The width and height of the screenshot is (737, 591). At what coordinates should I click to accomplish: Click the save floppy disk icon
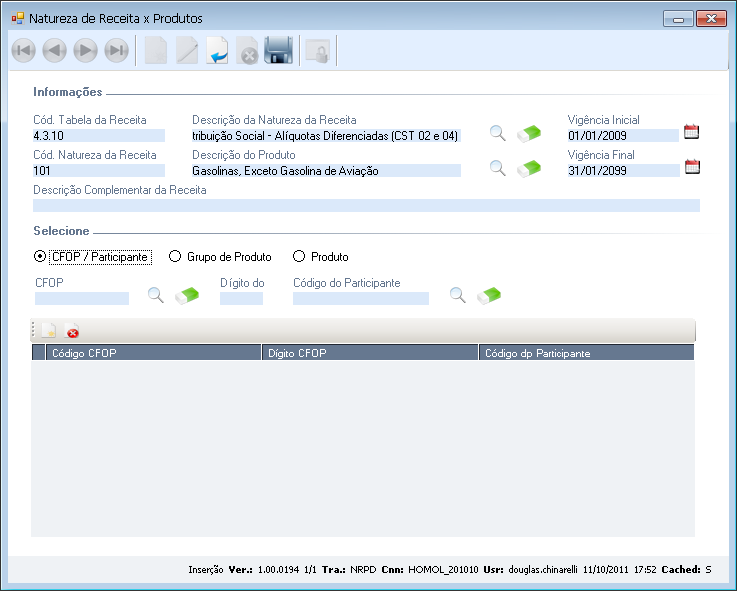pos(278,51)
